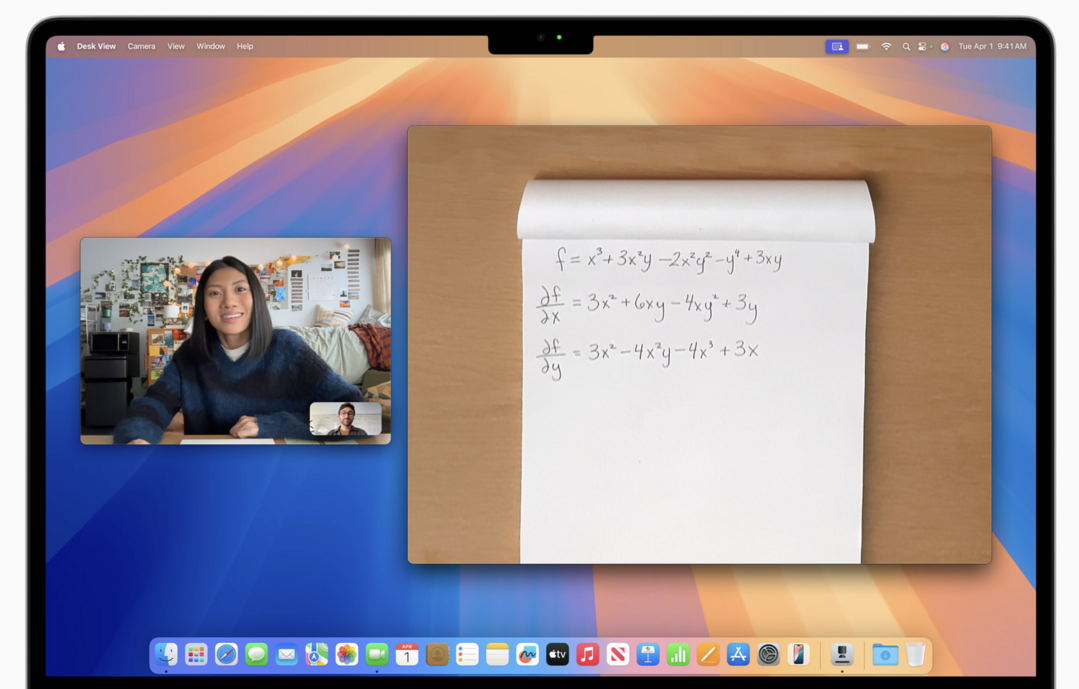Open the Wi-Fi menu

(x=886, y=46)
